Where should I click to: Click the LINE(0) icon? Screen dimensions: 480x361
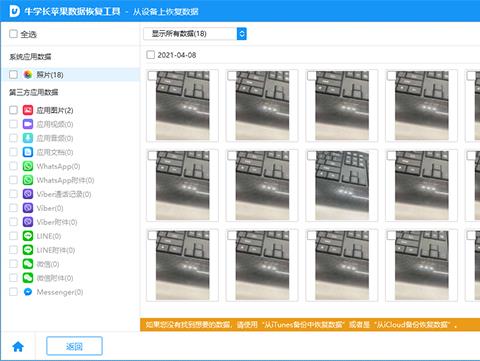click(x=28, y=236)
